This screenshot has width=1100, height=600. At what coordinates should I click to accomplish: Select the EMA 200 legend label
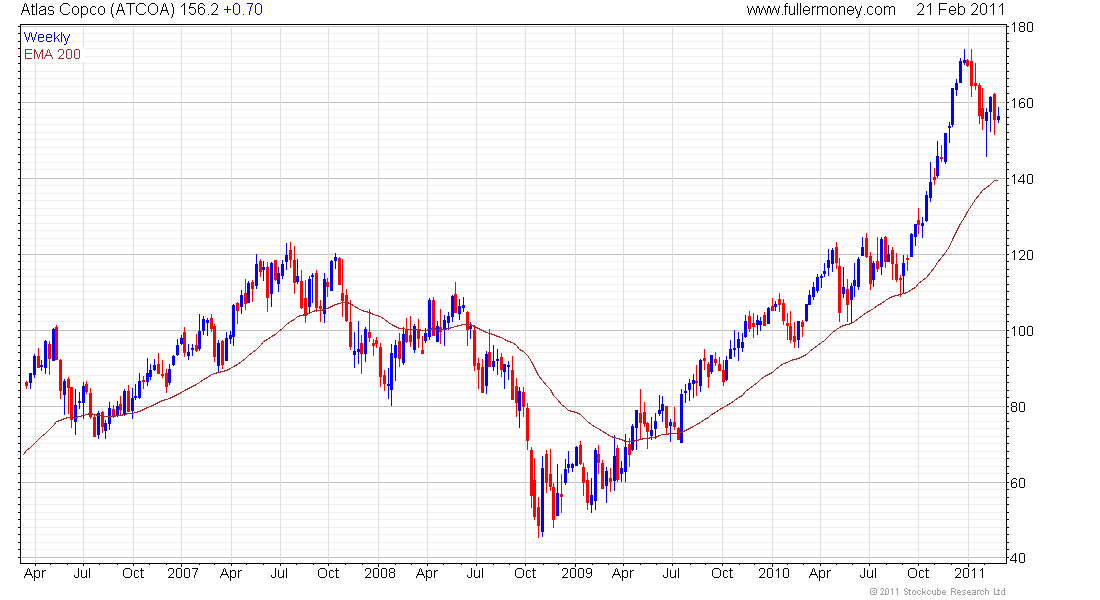pos(52,54)
